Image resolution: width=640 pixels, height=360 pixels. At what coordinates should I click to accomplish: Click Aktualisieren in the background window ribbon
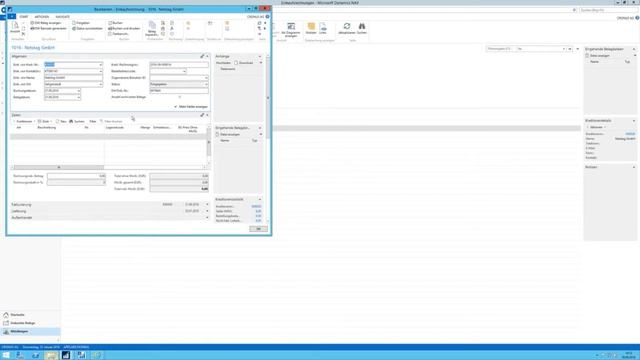347,29
